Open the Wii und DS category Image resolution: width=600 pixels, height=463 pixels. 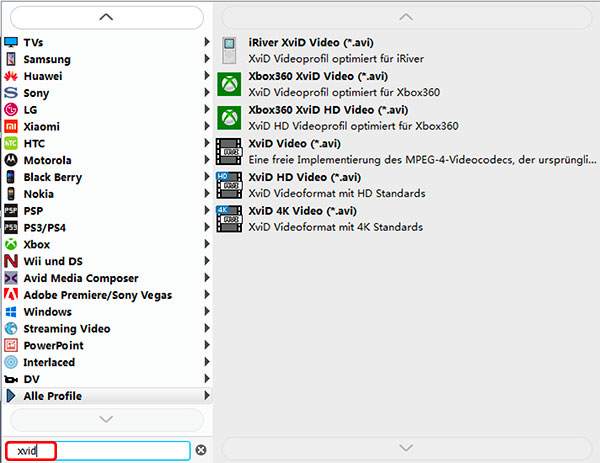point(107,261)
